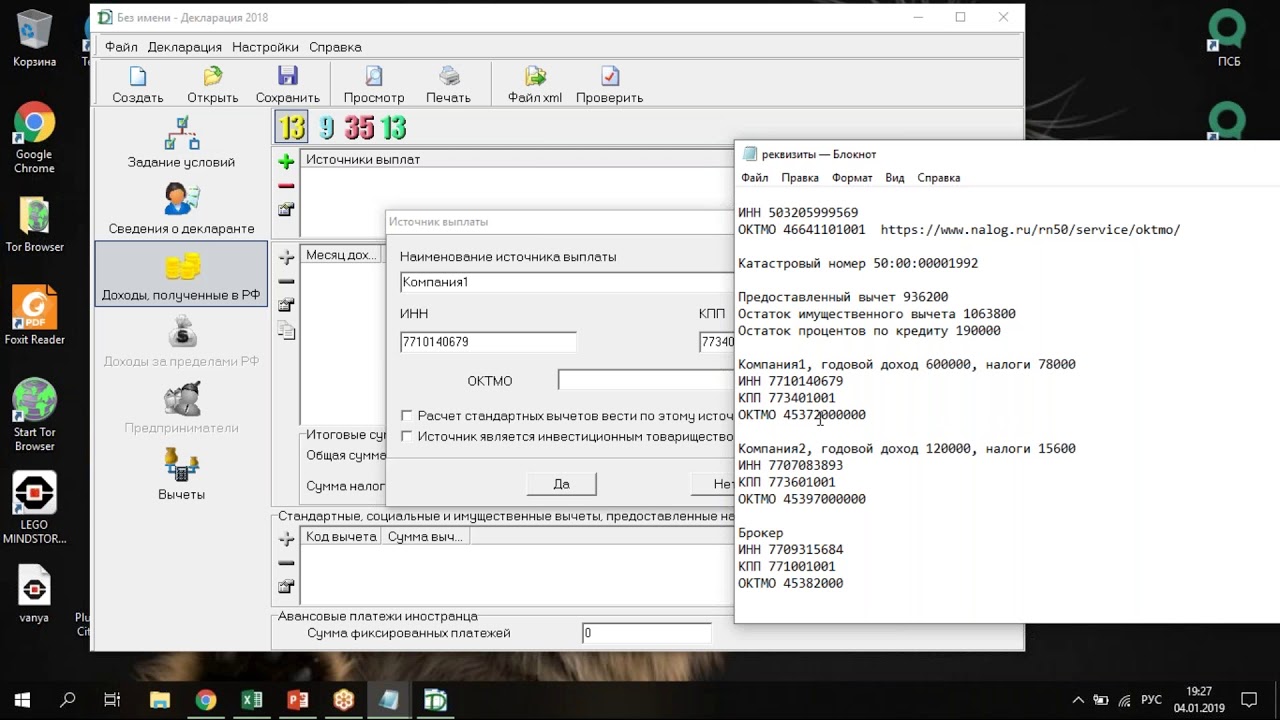Image resolution: width=1280 pixels, height=720 pixels.
Task: Save the declaration with Сохранить icon
Action: pyautogui.click(x=288, y=76)
